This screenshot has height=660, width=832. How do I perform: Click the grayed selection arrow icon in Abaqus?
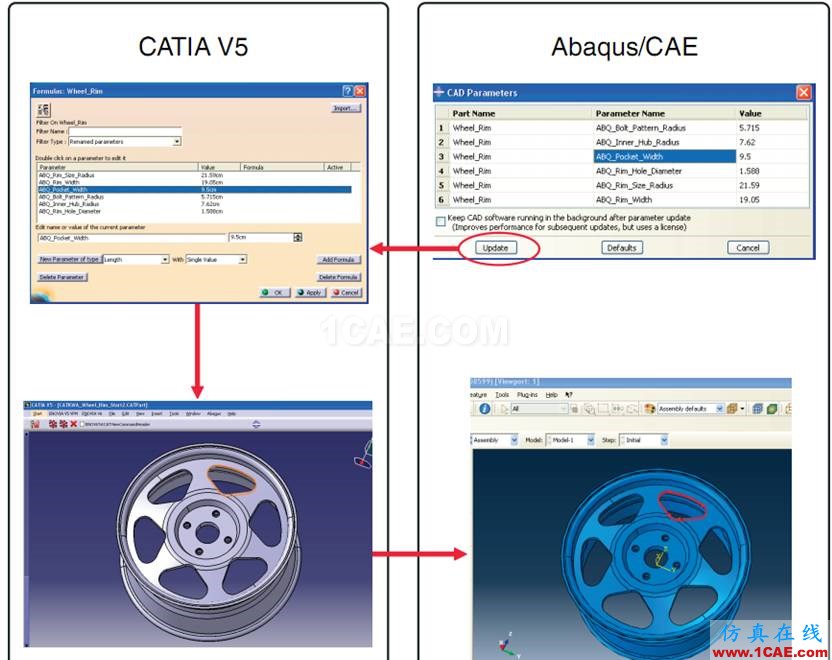click(x=504, y=409)
